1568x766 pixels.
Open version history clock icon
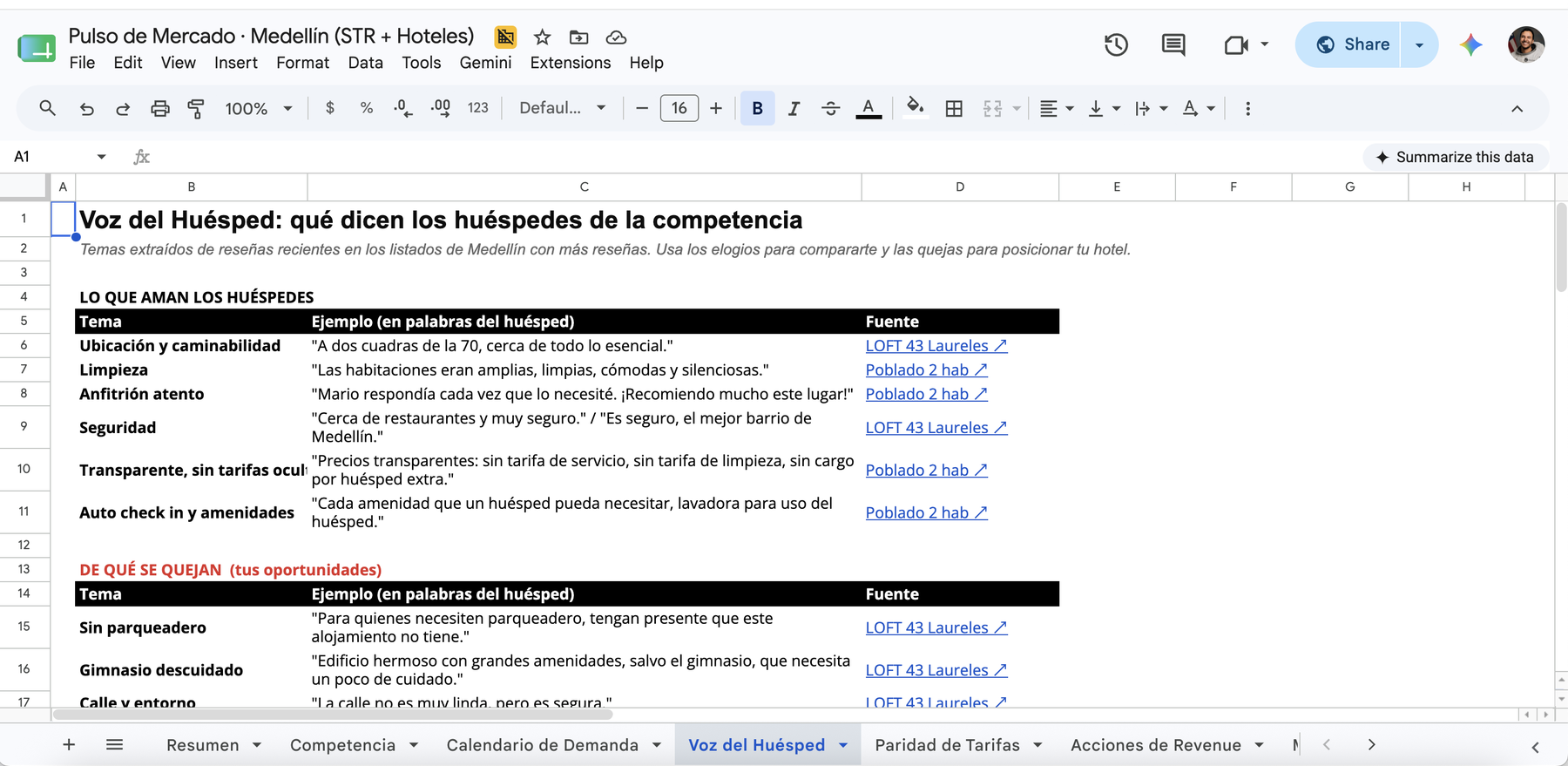pyautogui.click(x=1116, y=44)
